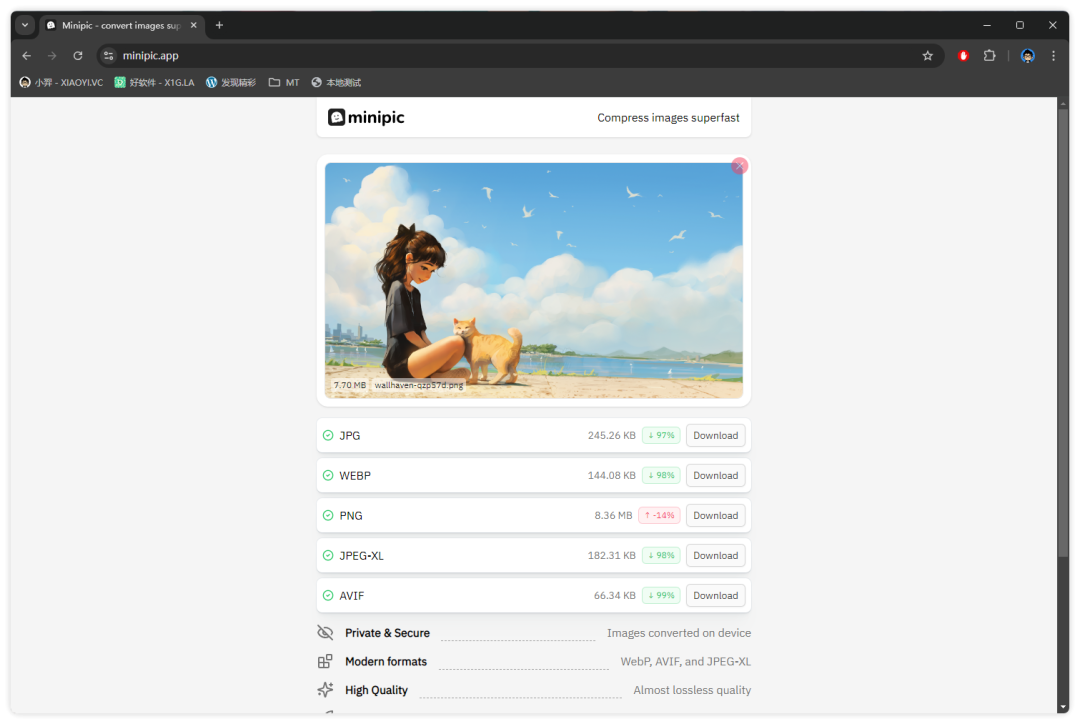Open the MT bookmarks folder

click(284, 83)
